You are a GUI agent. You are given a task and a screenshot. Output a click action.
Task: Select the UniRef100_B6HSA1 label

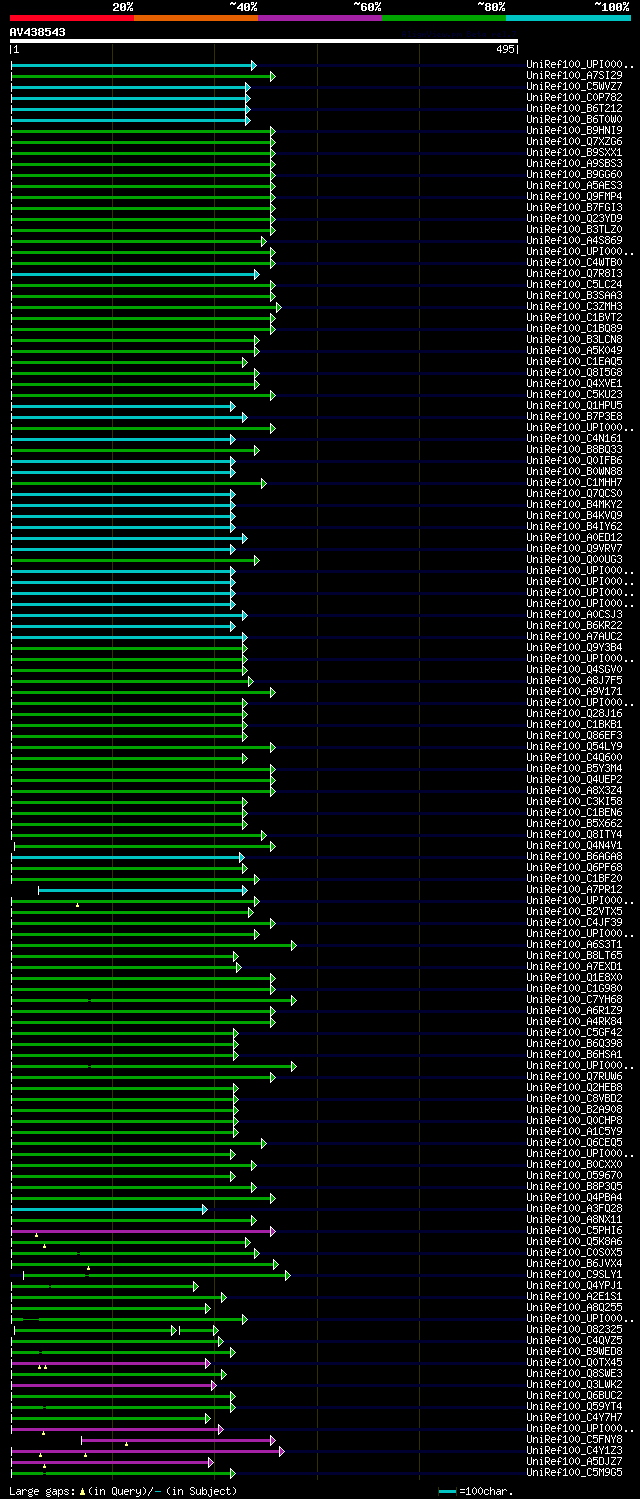[x=574, y=1054]
